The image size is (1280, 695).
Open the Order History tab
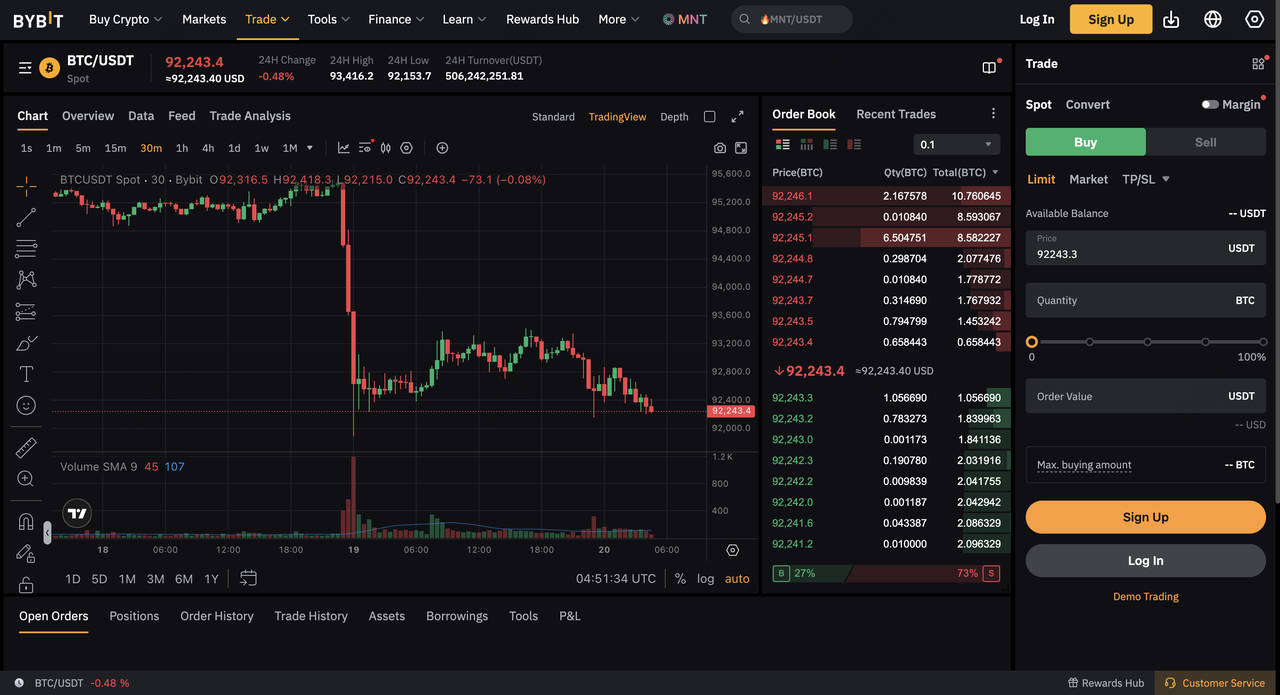(217, 616)
